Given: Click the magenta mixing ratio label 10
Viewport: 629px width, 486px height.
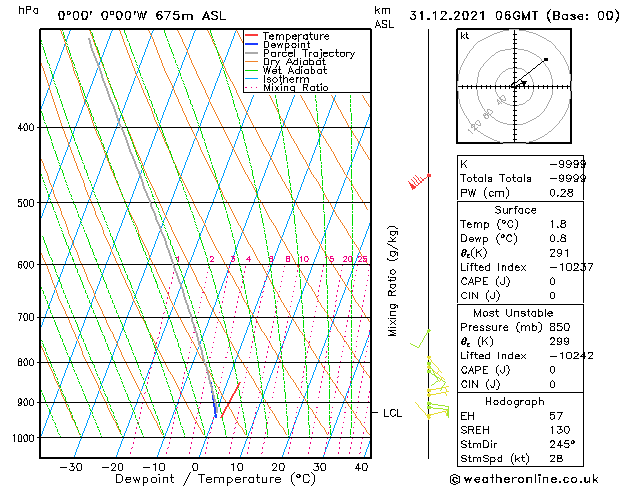Looking at the screenshot, I should point(304,259).
